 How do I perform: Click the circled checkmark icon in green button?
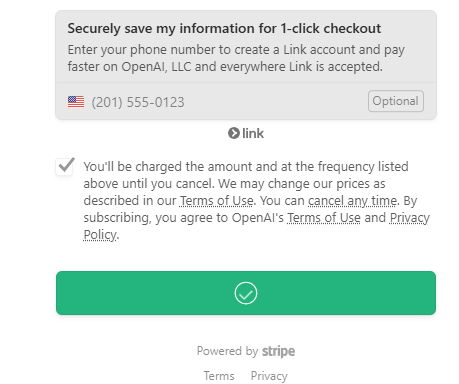pyautogui.click(x=246, y=293)
